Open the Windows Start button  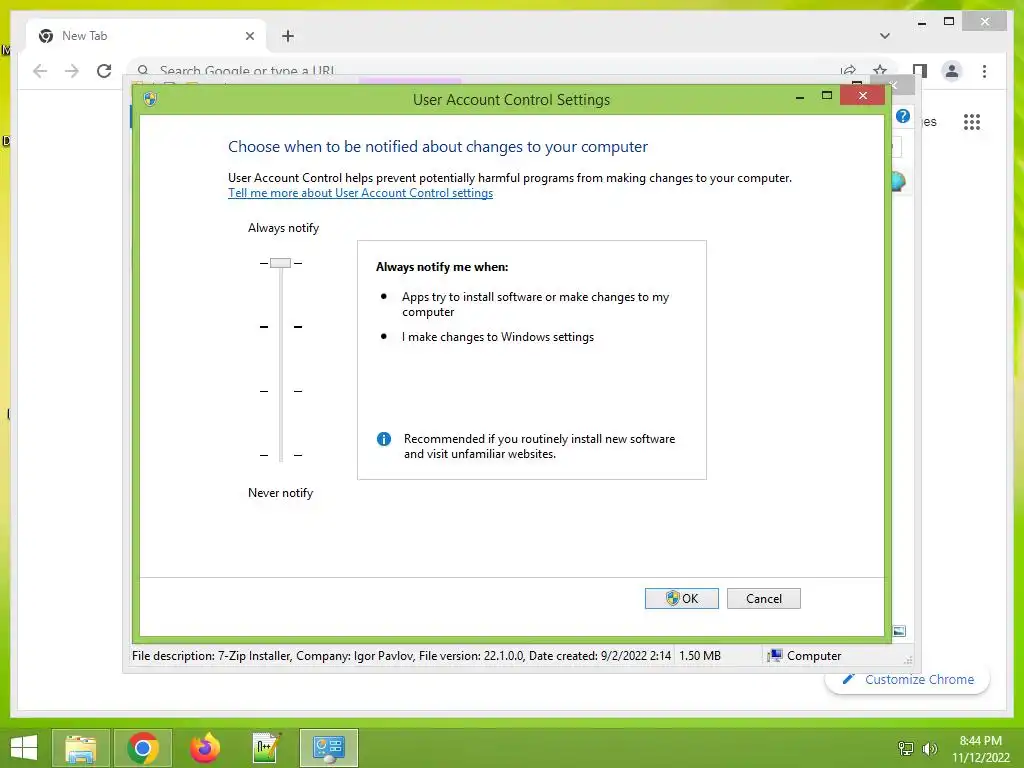pyautogui.click(x=24, y=748)
